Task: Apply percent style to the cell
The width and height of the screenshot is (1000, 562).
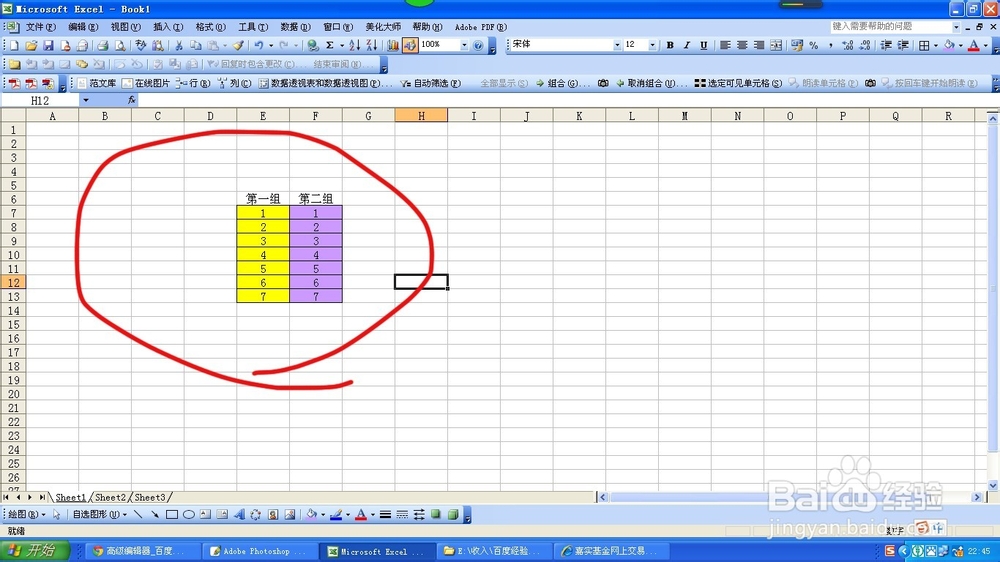Action: click(814, 45)
